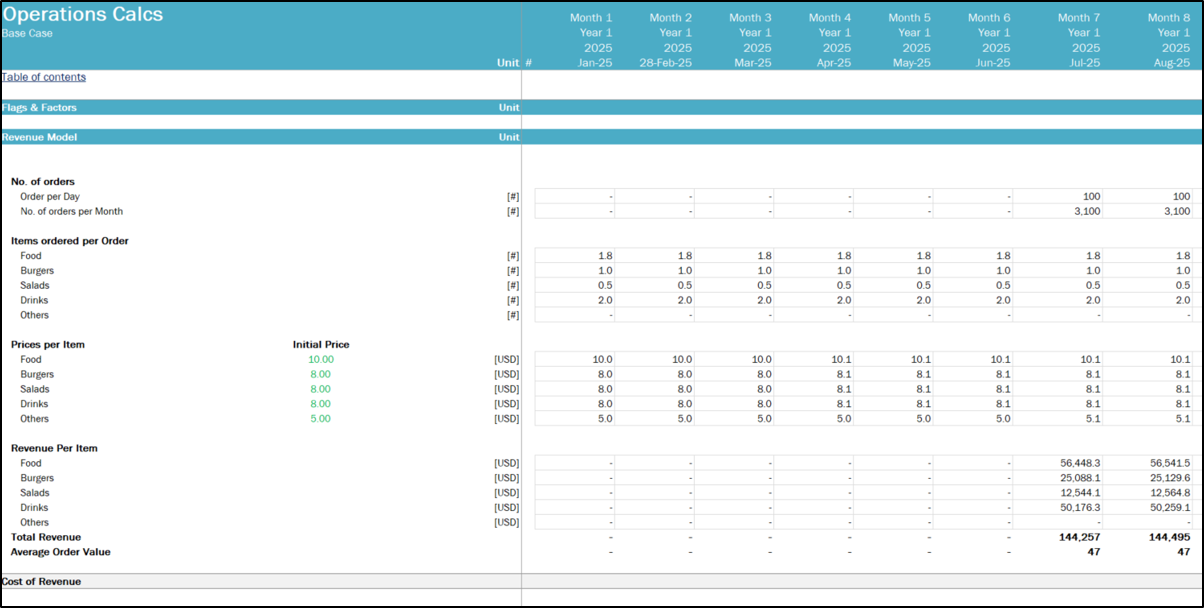Image resolution: width=1204 pixels, height=608 pixels.
Task: Open the Table of contents link
Action: point(44,77)
